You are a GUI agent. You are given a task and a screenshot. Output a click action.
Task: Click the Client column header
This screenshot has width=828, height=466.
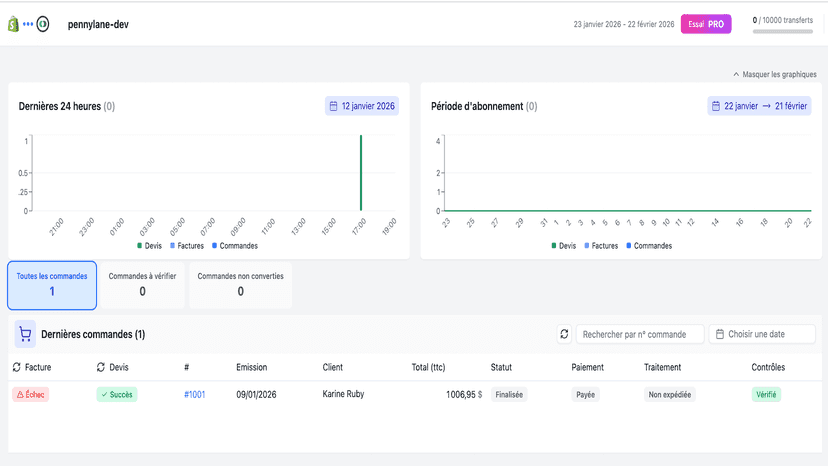(333, 367)
